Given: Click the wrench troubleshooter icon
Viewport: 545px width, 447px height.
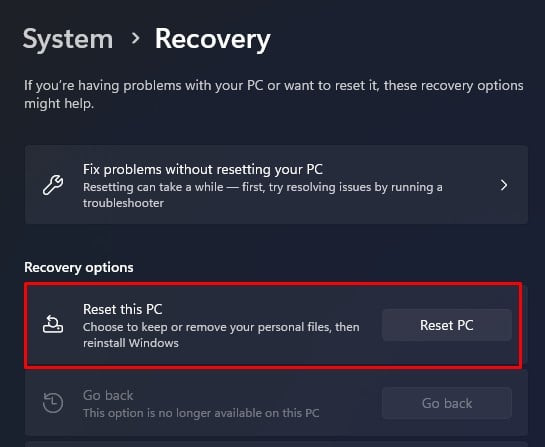Looking at the screenshot, I should click(53, 185).
